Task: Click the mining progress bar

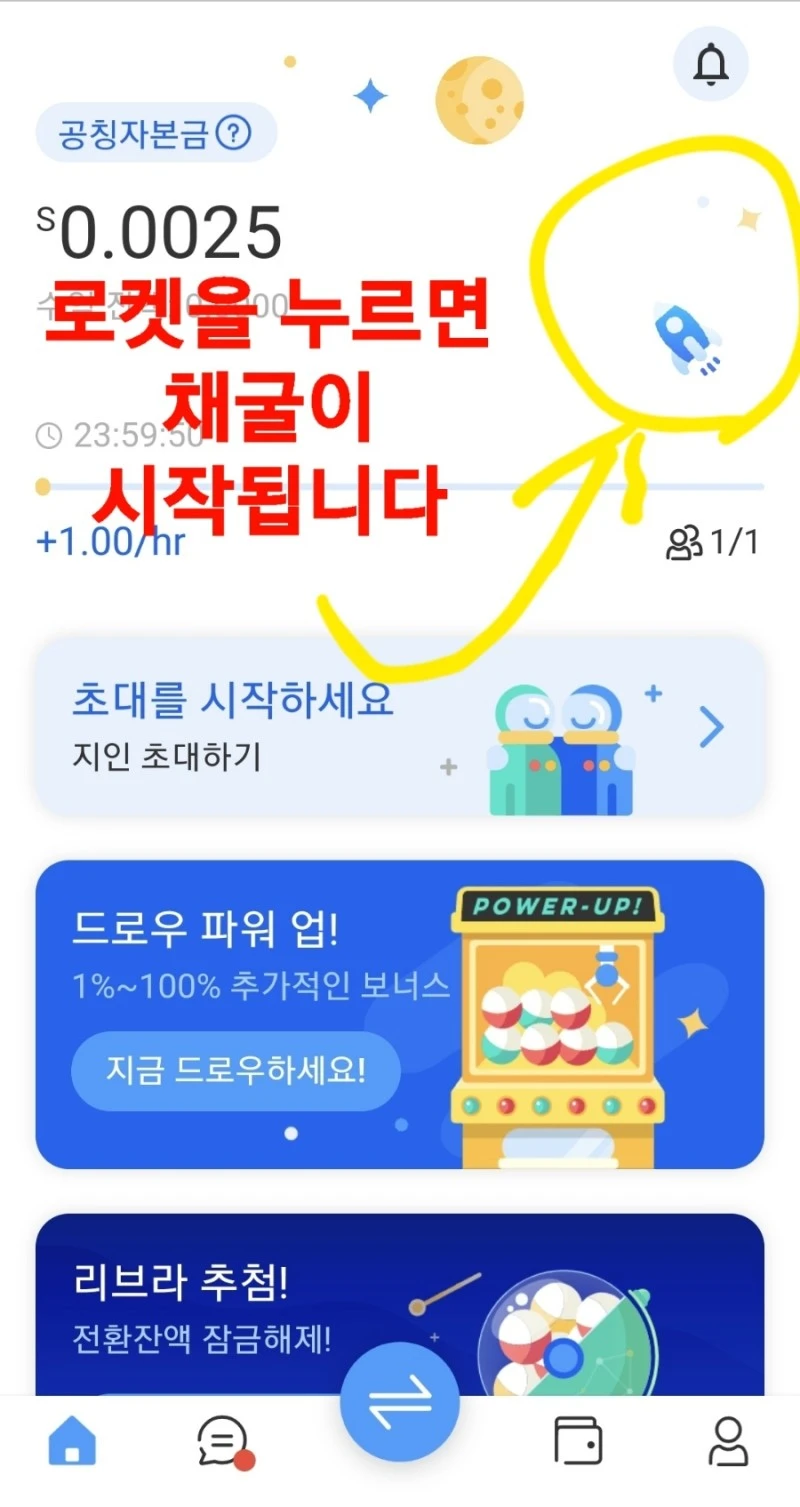Action: [x=400, y=487]
